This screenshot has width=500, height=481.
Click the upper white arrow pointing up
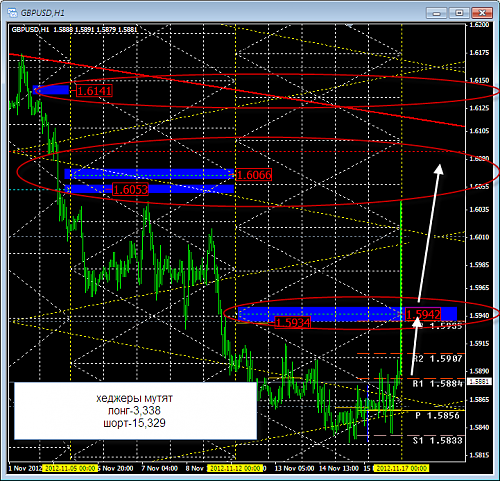pyautogui.click(x=430, y=232)
